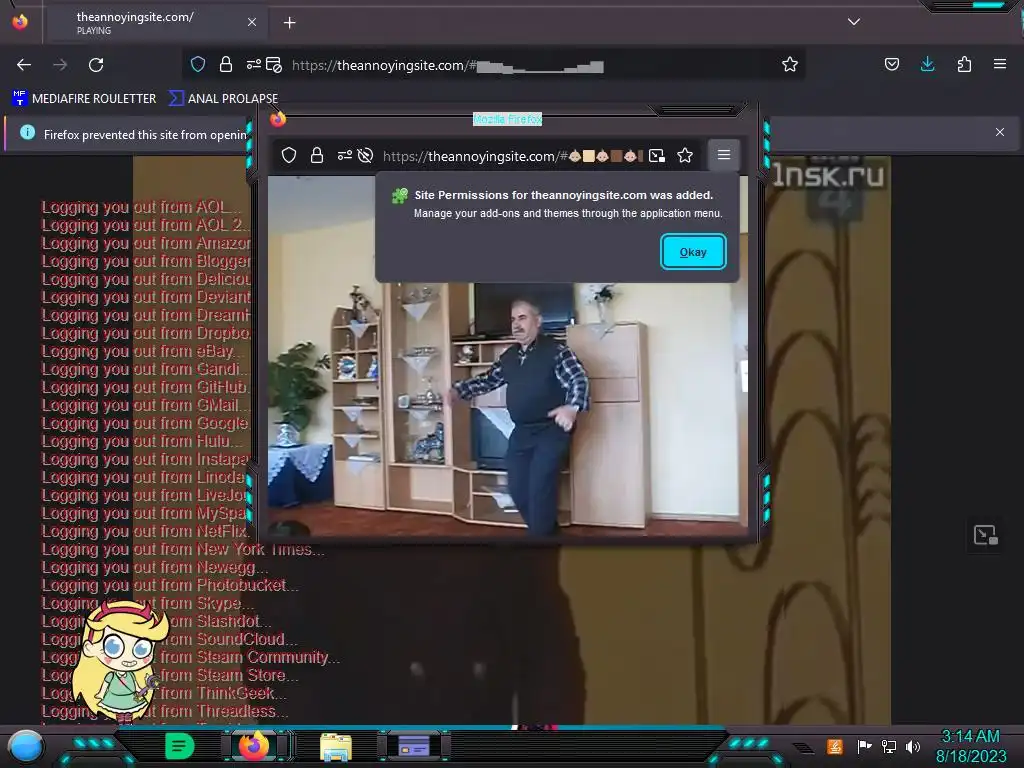Click Site Permissions added message text

pyautogui.click(x=564, y=195)
